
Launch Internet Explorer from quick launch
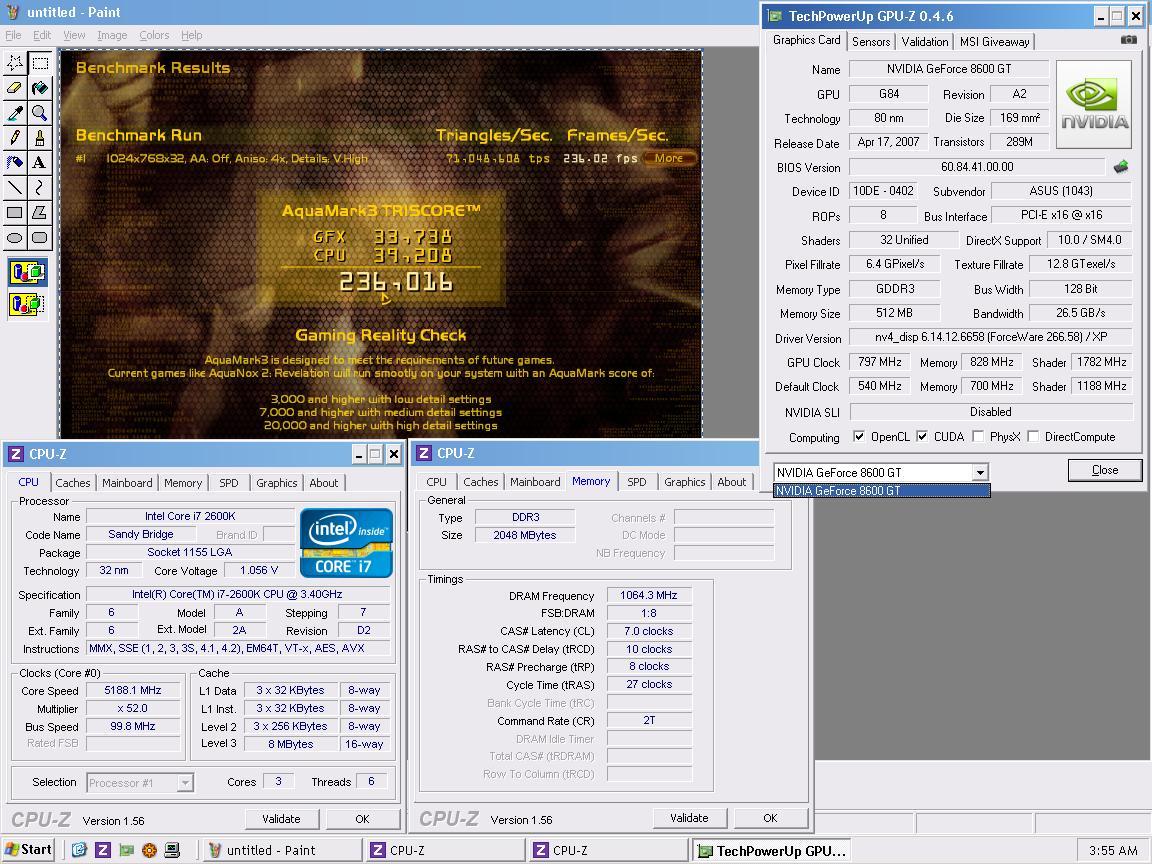[x=79, y=851]
